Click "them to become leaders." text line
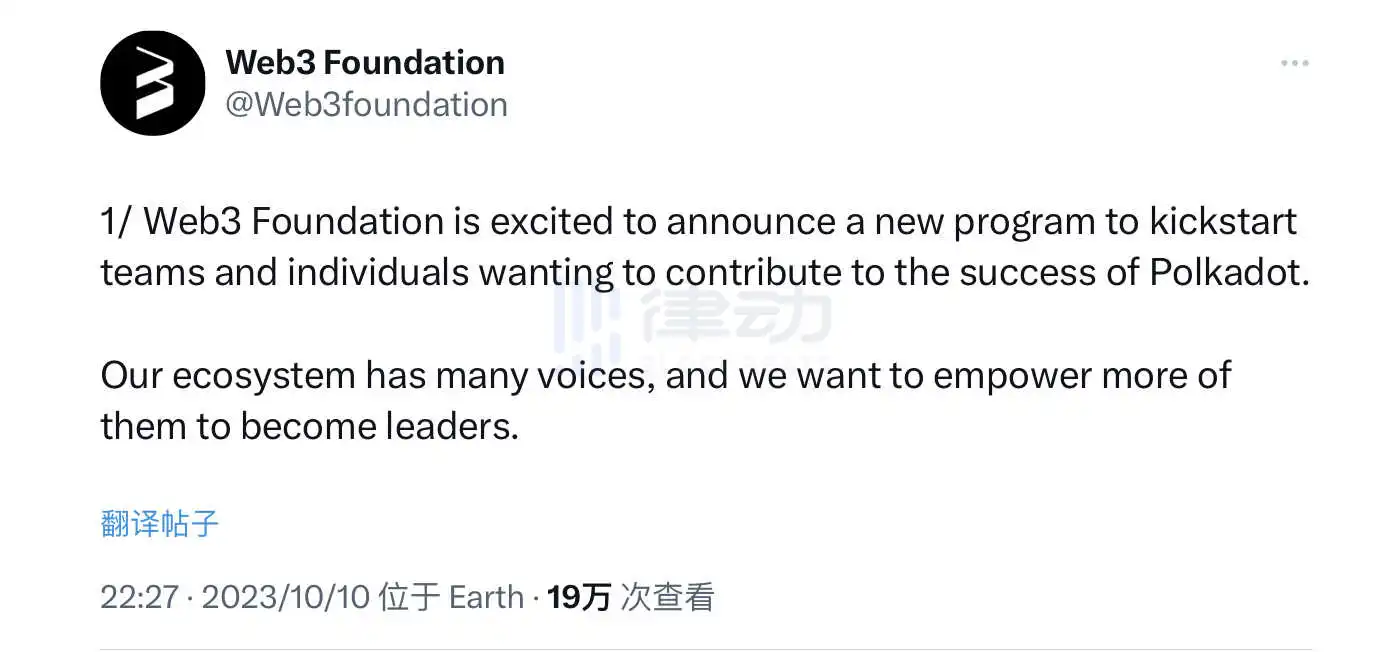Viewport: 1385px width, 652px height. (x=309, y=427)
